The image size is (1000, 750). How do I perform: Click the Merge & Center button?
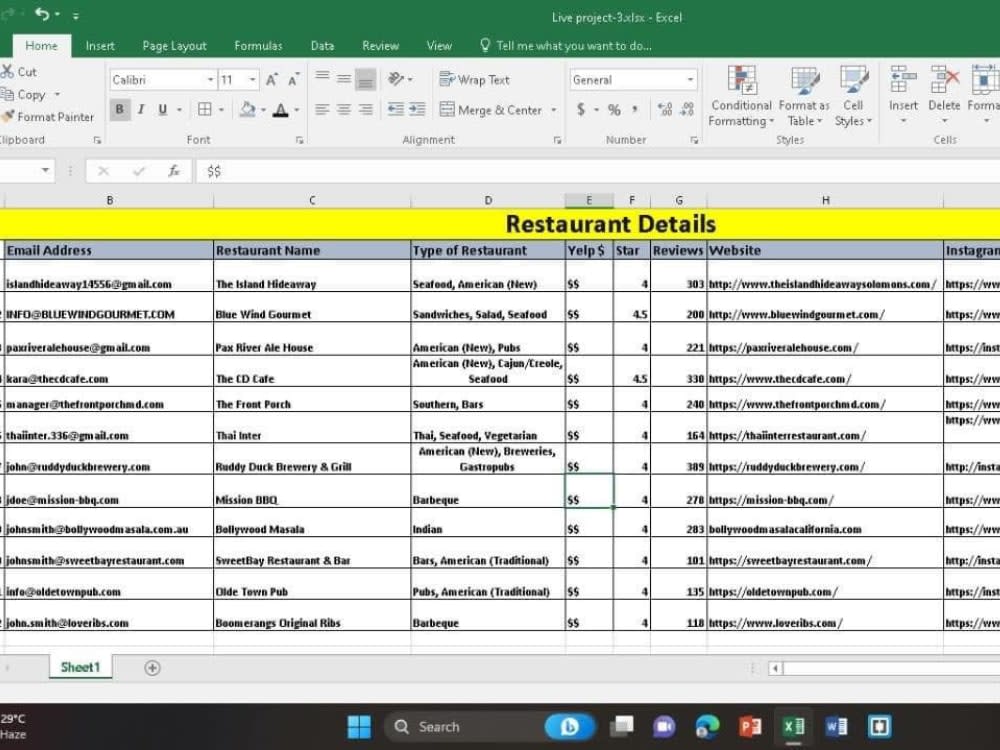click(x=490, y=110)
